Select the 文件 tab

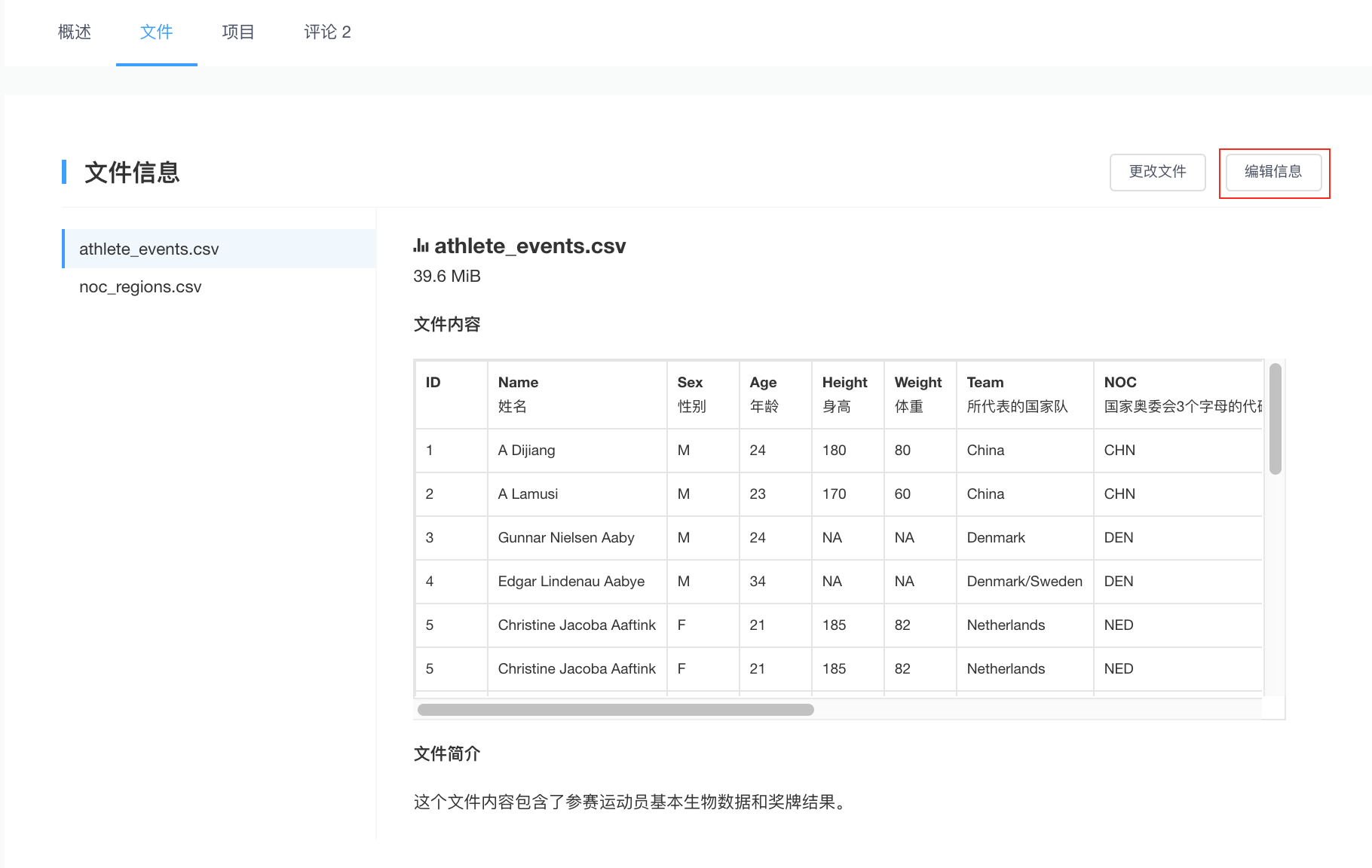click(x=157, y=32)
